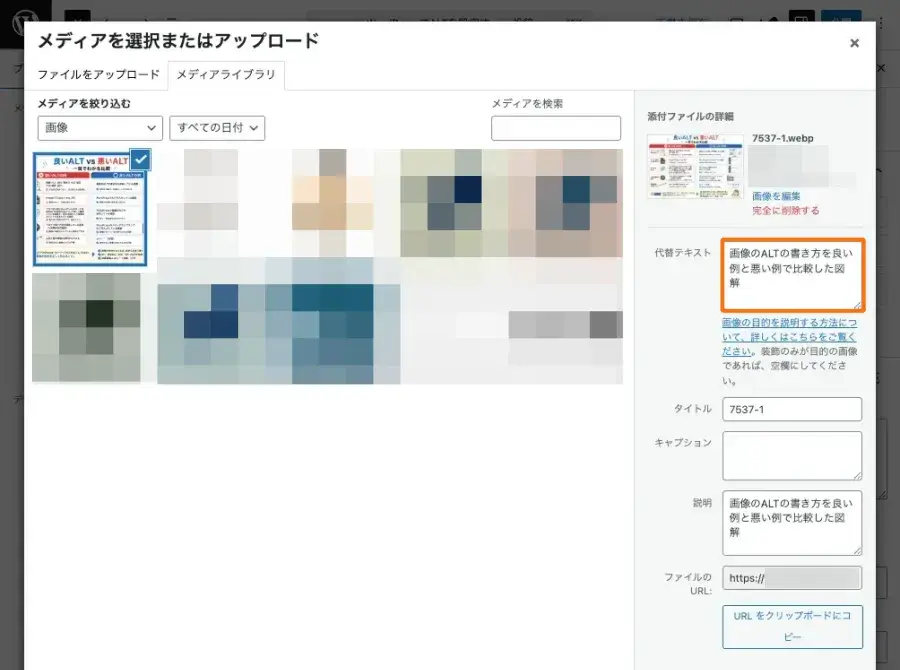Click URL をクリップボードにコピー button

point(792,626)
